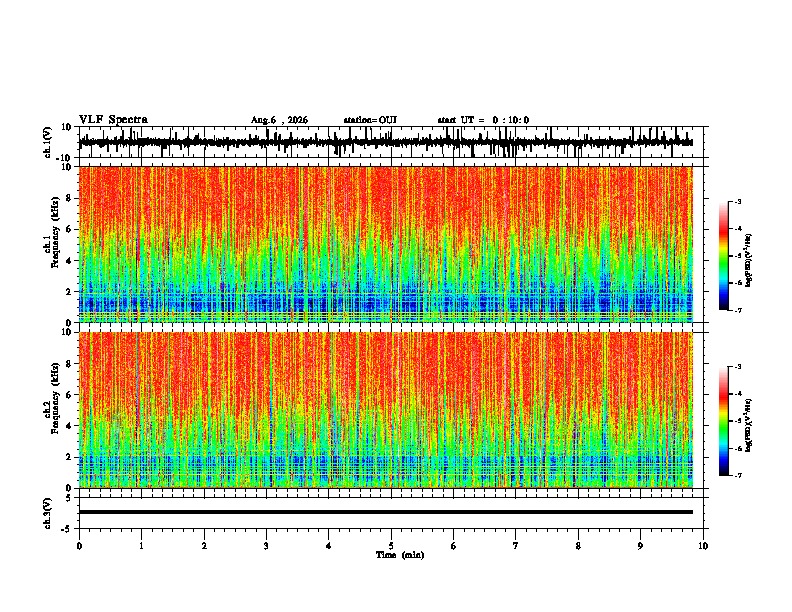Click the "ch.1(V)" axis label
Screen dimensions: 792x612
(48, 142)
